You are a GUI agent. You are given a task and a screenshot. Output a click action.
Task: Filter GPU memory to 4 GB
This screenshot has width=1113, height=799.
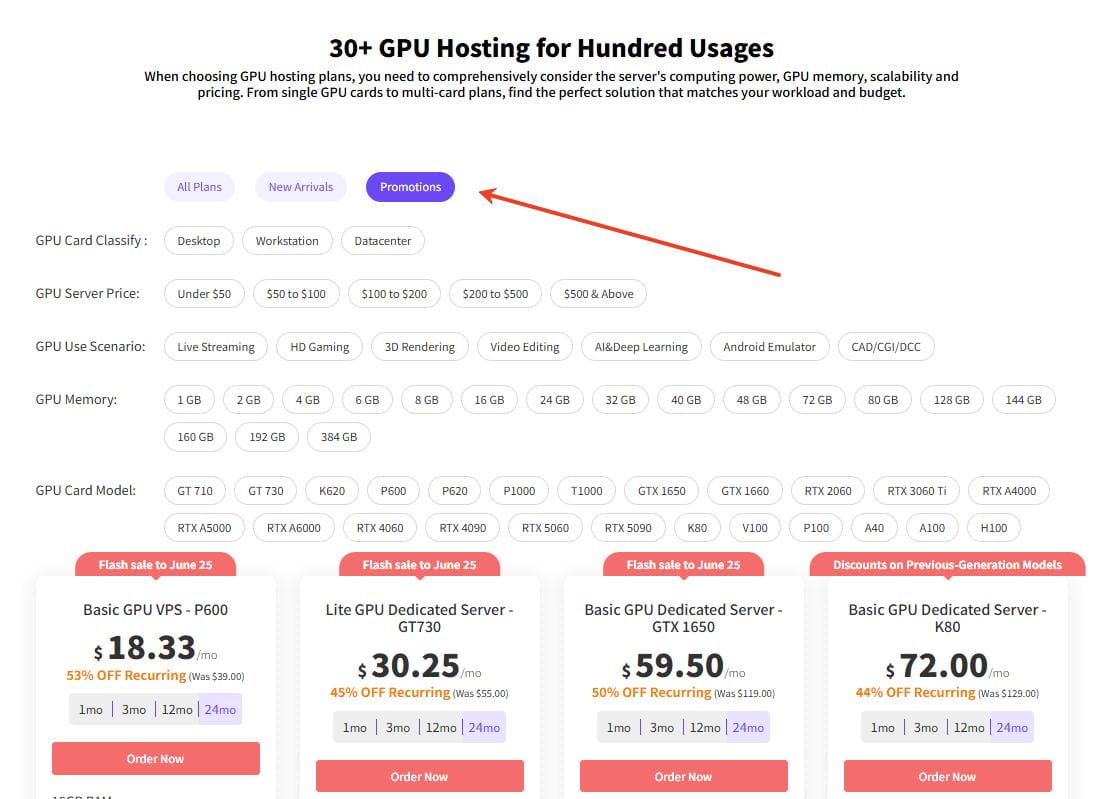[307, 400]
